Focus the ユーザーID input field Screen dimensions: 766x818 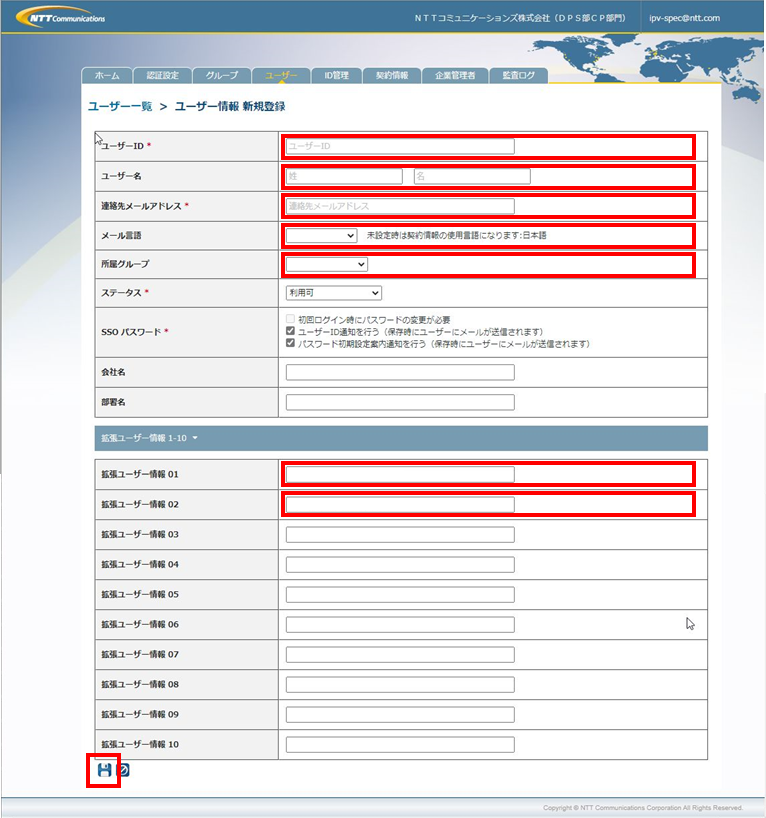point(400,146)
